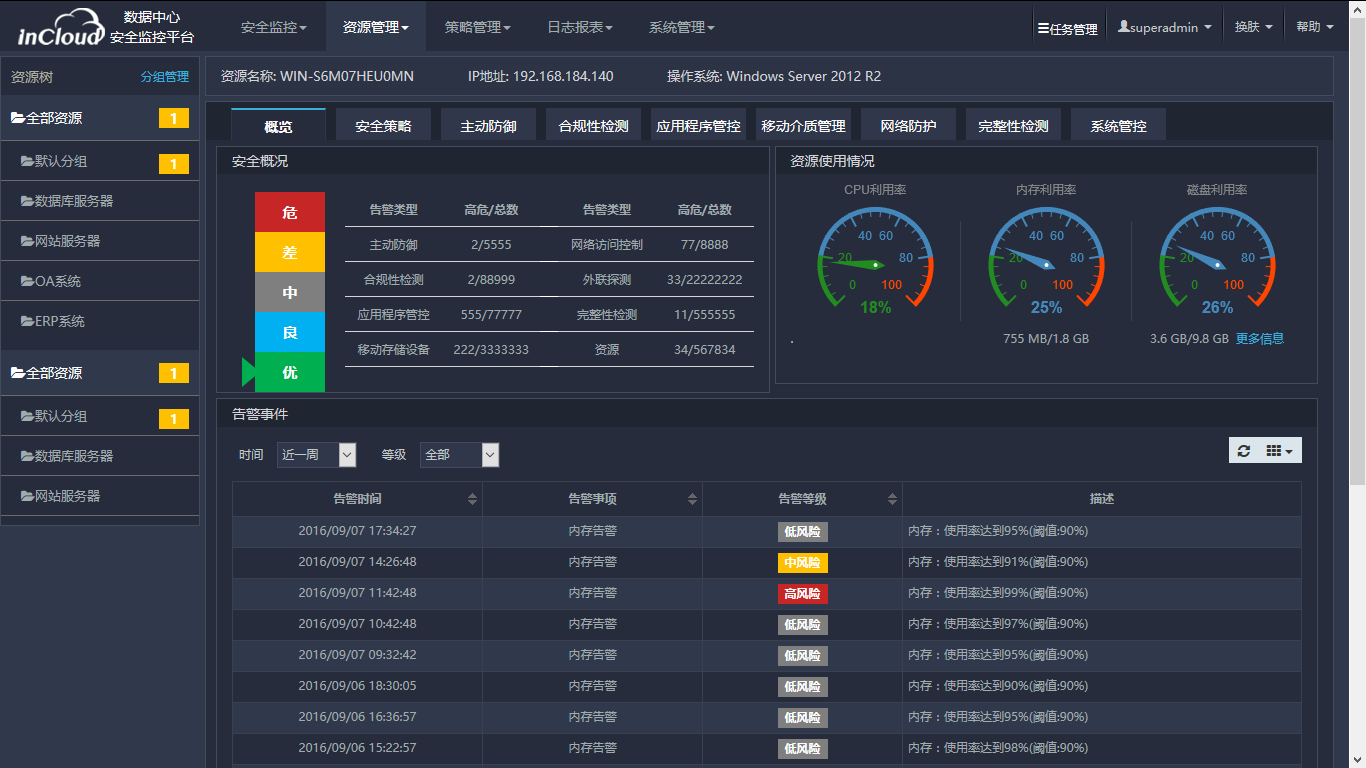Switch to the 网络防护 tab
This screenshot has height=768, width=1366.
[x=908, y=125]
